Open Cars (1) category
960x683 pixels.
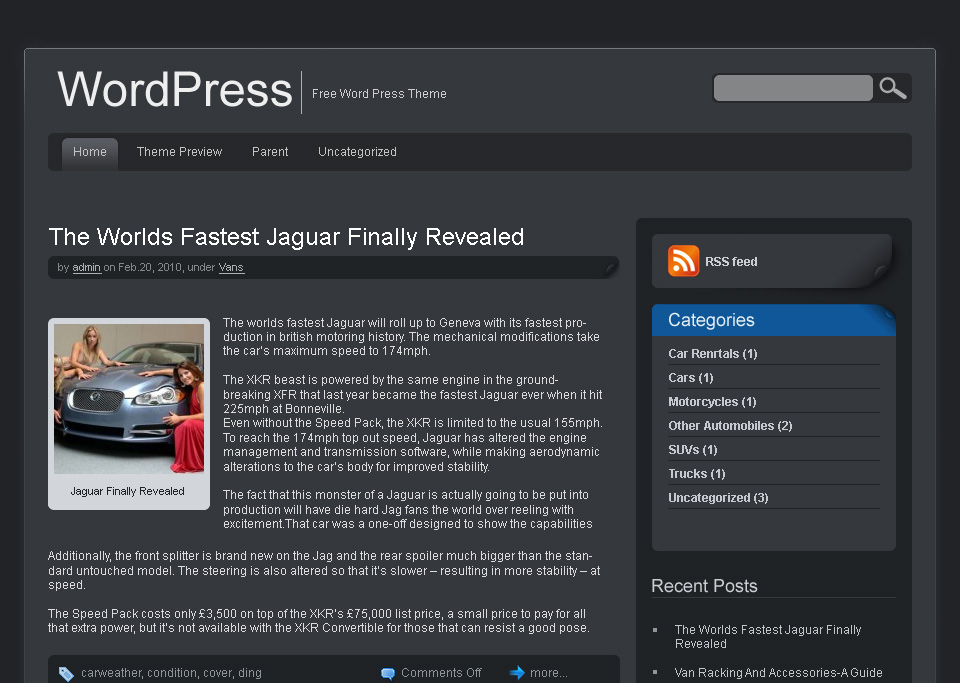691,378
